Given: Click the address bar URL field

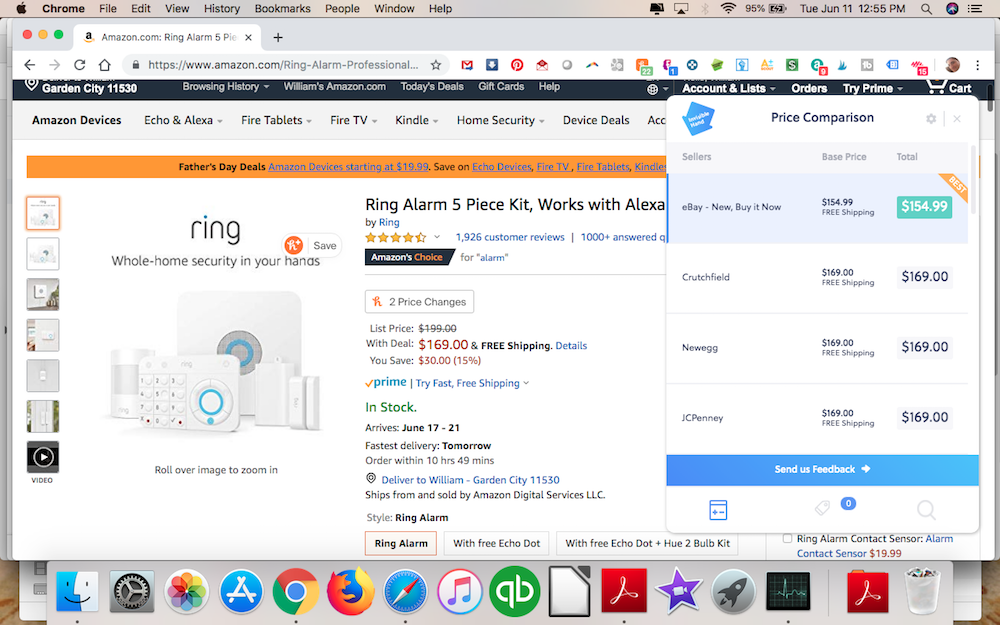Looking at the screenshot, I should point(283,64).
